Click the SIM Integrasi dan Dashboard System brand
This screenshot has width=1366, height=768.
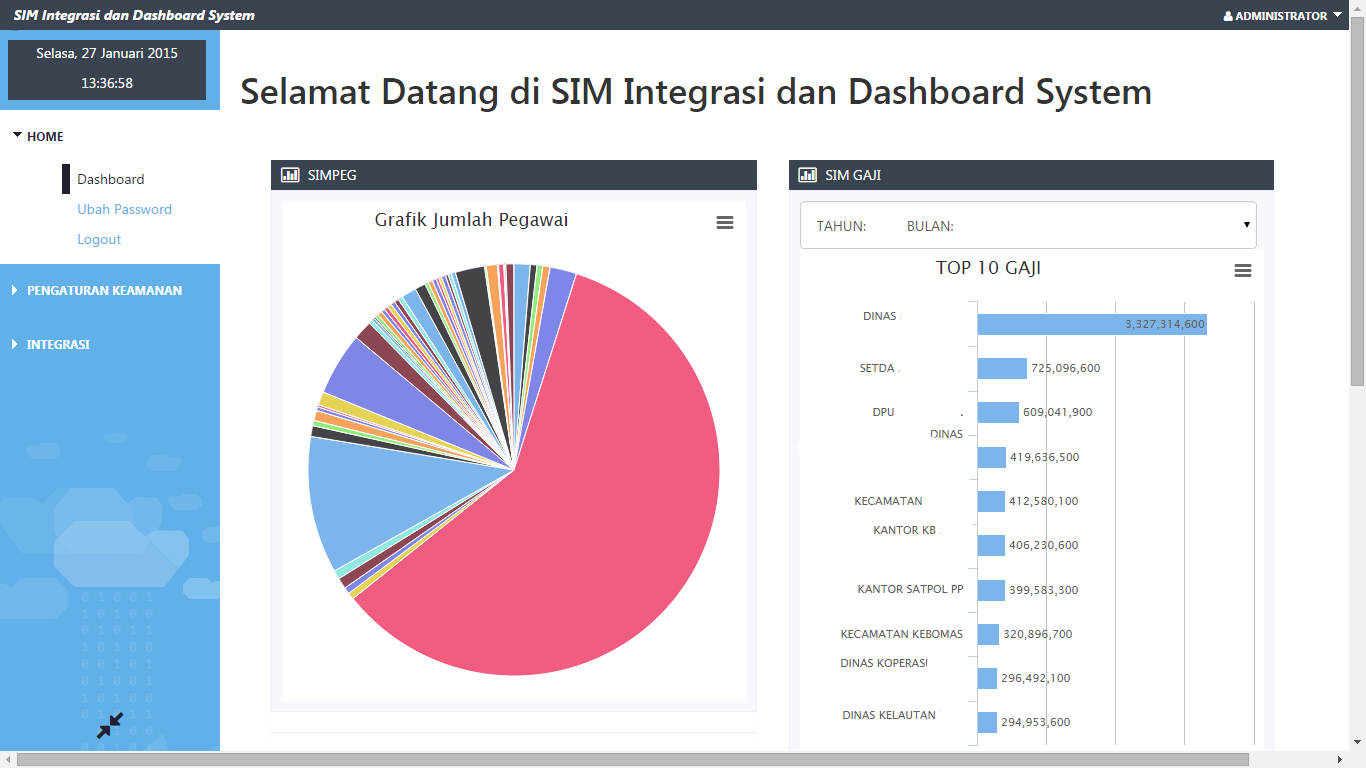click(x=134, y=15)
